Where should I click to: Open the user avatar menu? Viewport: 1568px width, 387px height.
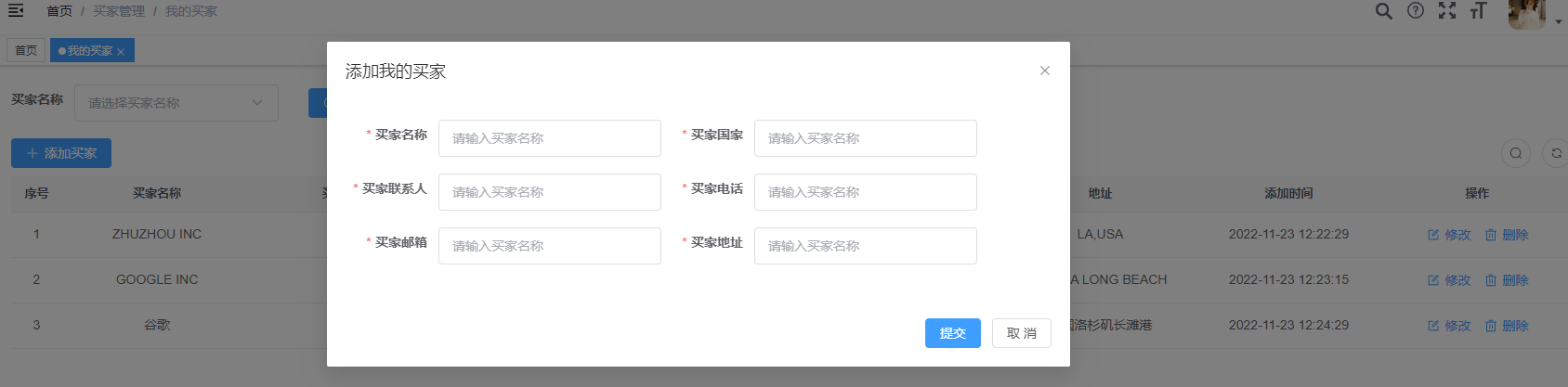pyautogui.click(x=1527, y=14)
